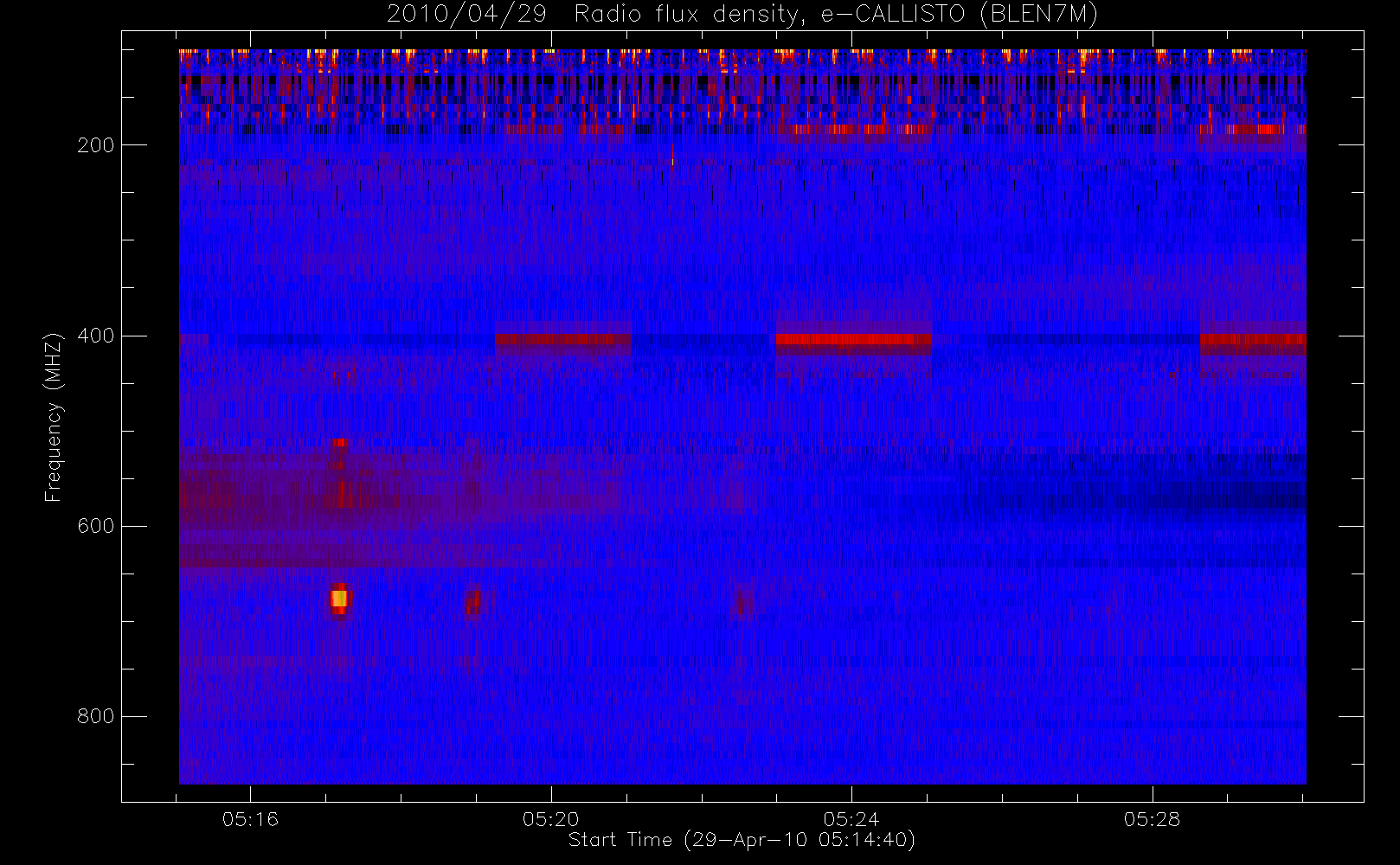This screenshot has height=865, width=1400.
Task: Click the 05:16 time axis label
Action: pos(250,818)
